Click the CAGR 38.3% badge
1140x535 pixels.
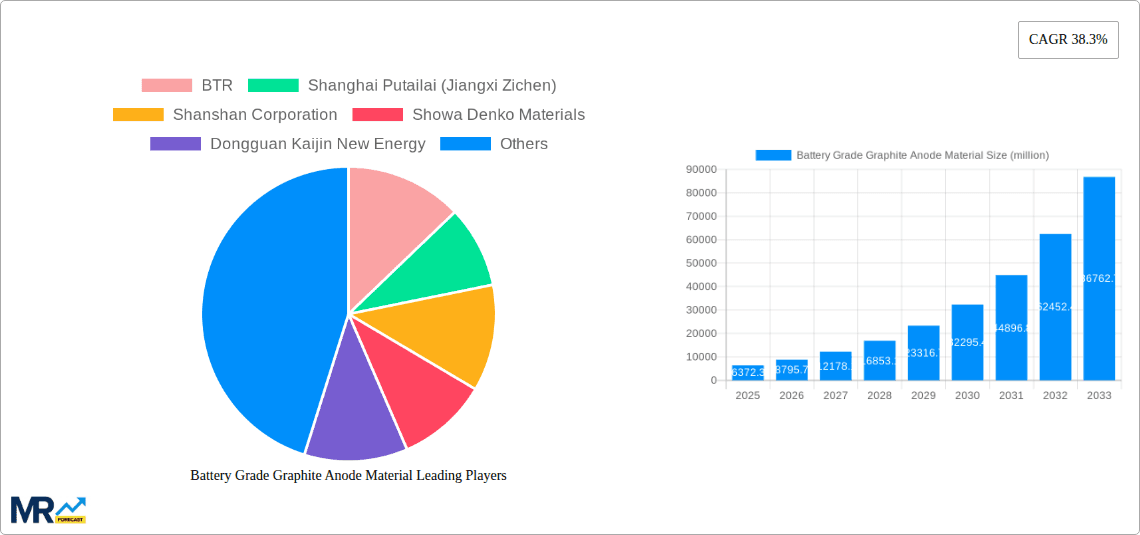coord(1068,40)
